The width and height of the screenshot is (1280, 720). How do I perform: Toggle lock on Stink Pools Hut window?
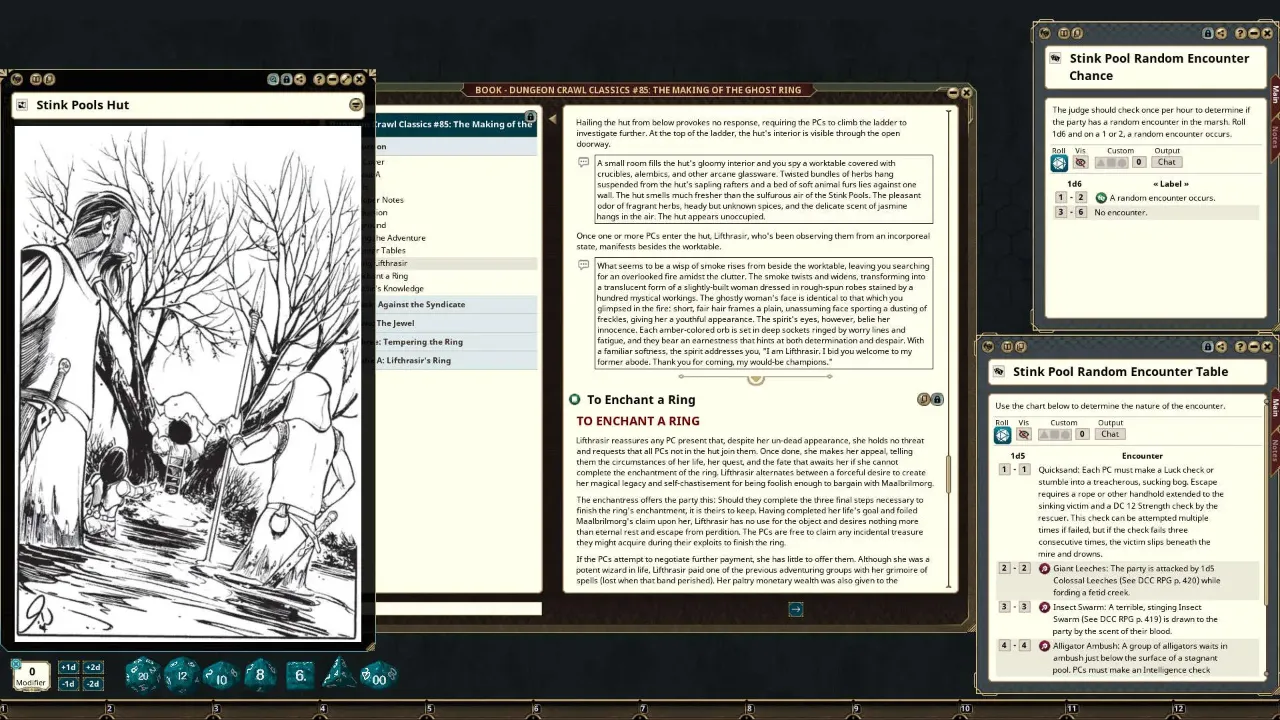[286, 79]
